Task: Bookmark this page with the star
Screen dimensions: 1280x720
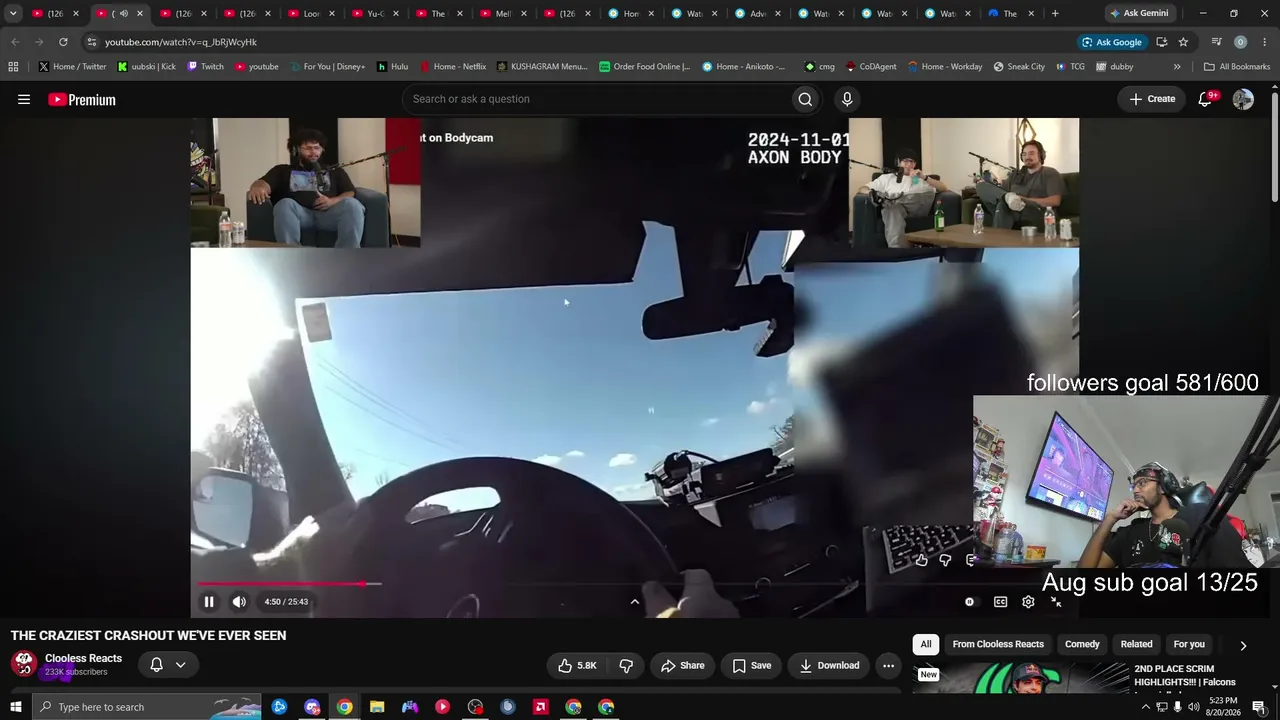Action: 1183,42
